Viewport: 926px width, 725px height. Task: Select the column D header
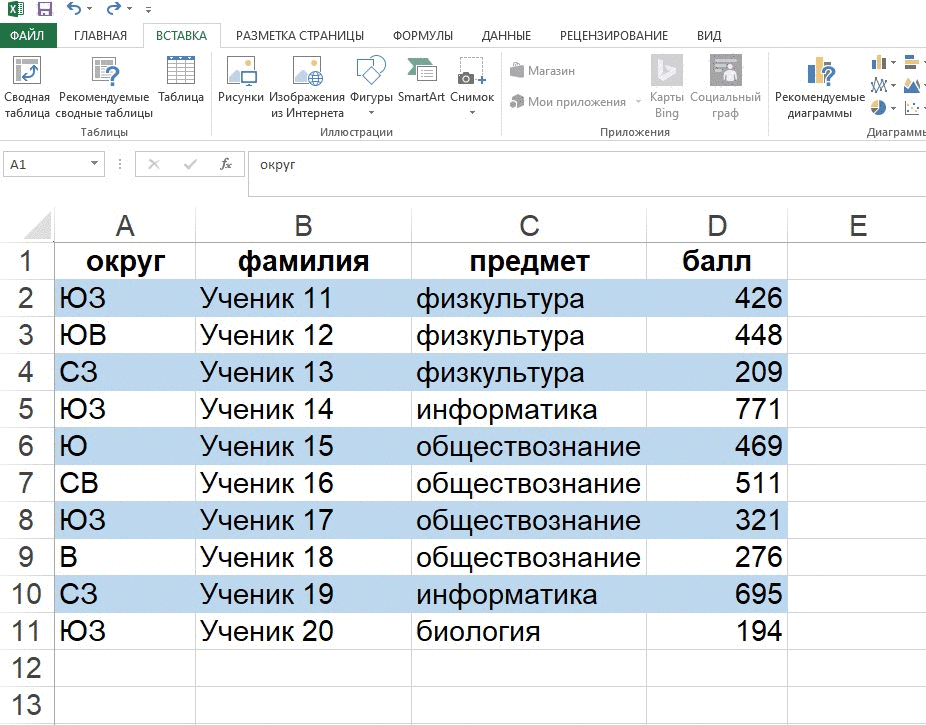tap(716, 226)
